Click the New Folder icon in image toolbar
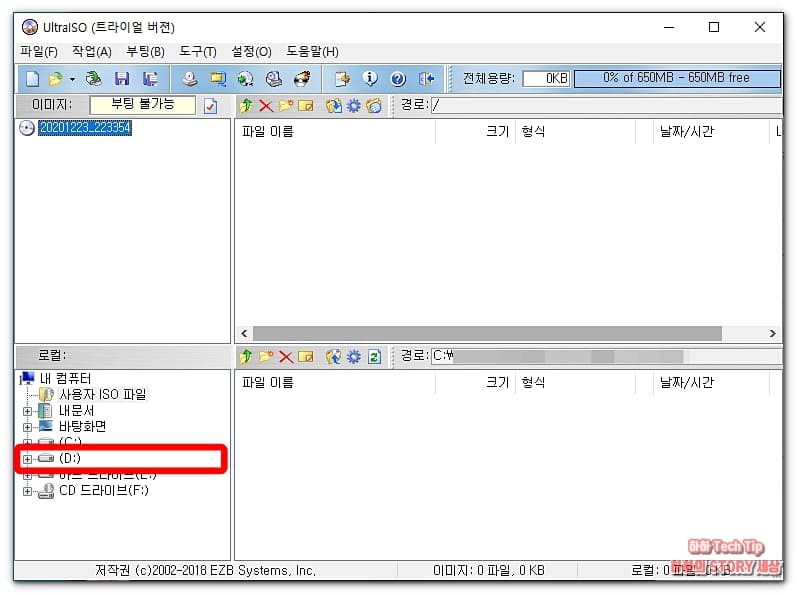The height and width of the screenshot is (595, 797). (x=286, y=105)
